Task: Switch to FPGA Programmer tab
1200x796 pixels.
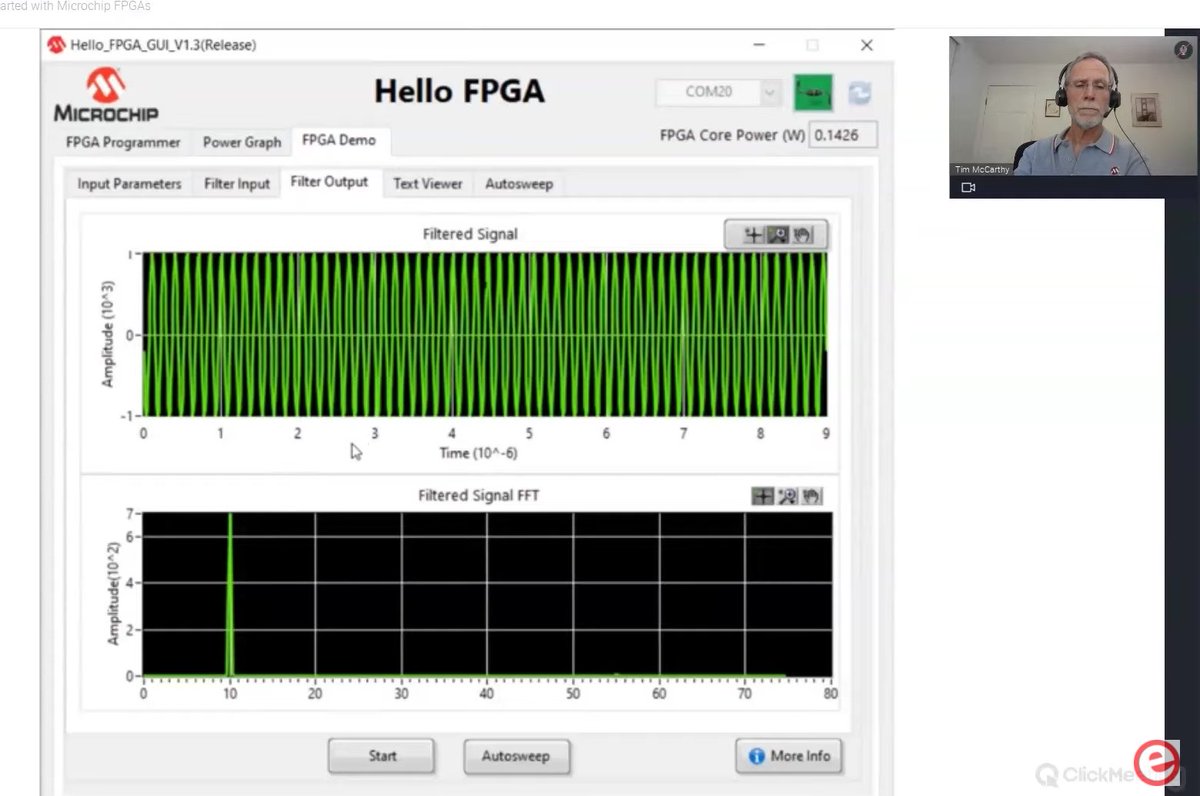Action: click(x=123, y=142)
